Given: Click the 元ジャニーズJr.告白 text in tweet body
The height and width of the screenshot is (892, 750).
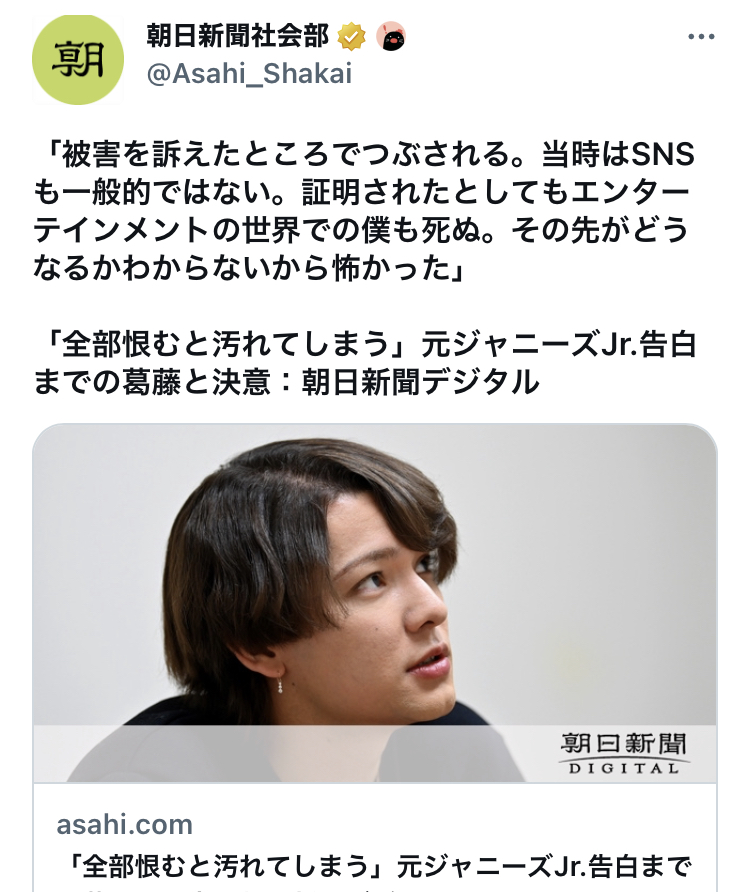Looking at the screenshot, I should coord(559,345).
